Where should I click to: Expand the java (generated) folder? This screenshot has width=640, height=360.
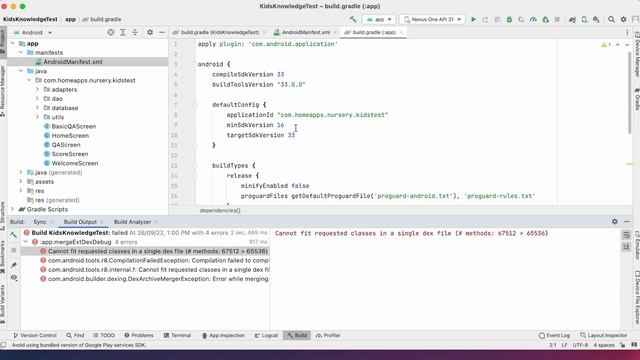tap(21, 172)
